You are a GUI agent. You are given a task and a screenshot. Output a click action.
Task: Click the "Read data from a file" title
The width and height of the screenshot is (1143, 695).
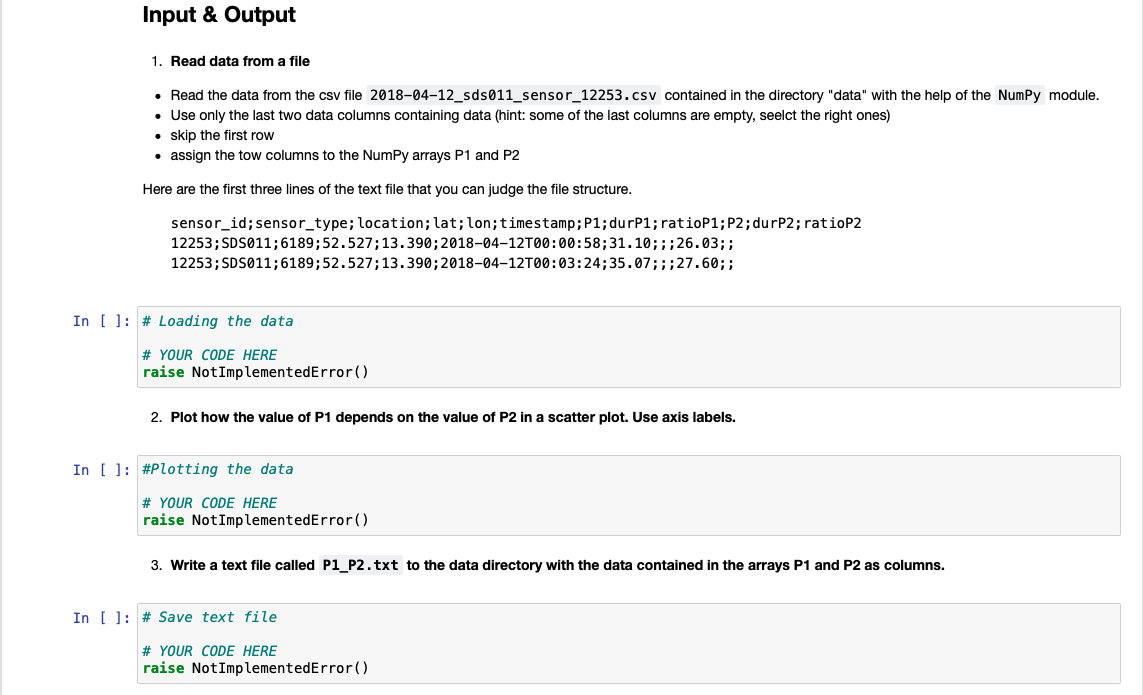[240, 61]
